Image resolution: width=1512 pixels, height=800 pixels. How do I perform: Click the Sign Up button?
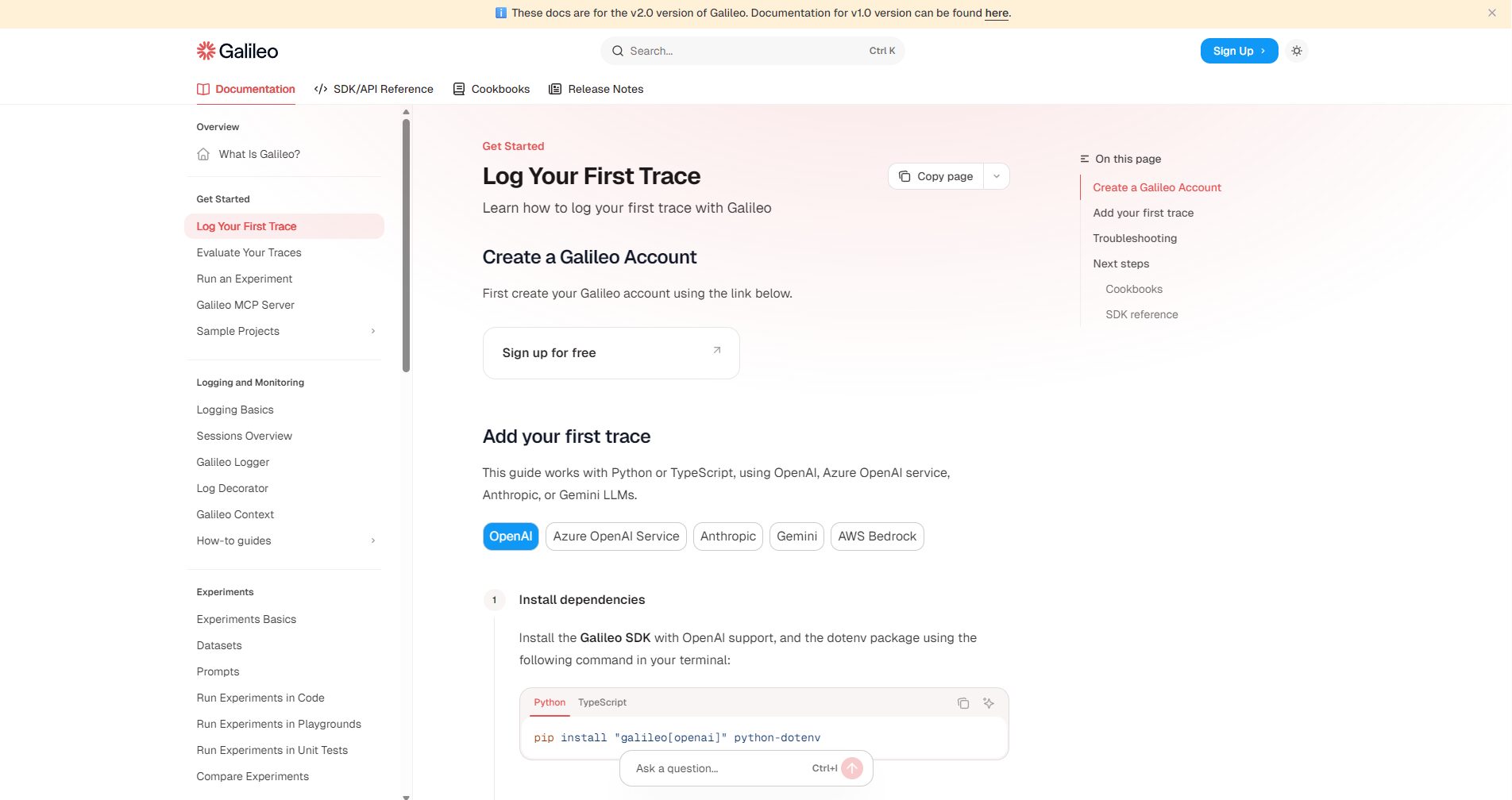(1239, 51)
